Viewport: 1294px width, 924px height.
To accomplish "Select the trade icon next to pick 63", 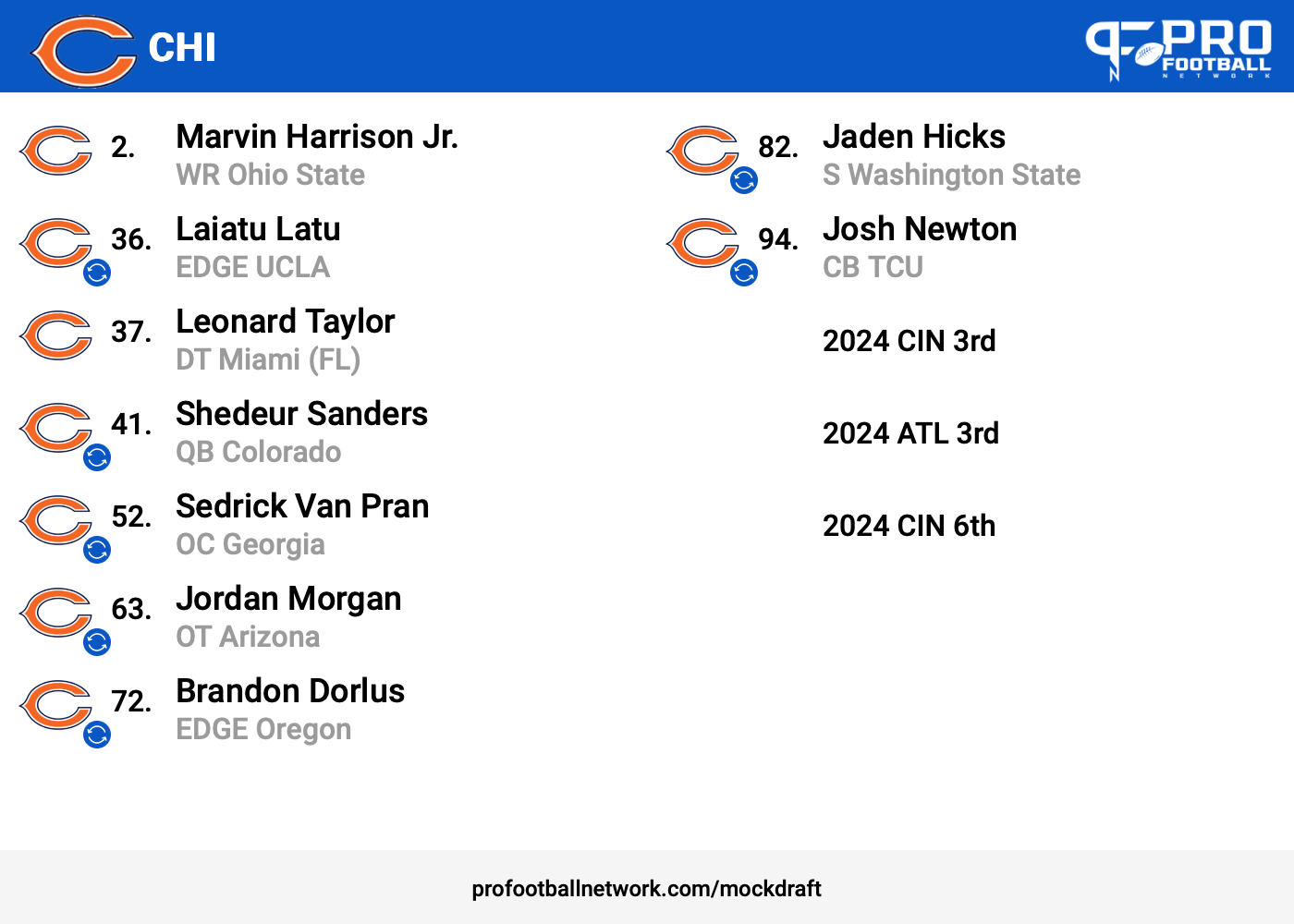I will click(x=97, y=642).
